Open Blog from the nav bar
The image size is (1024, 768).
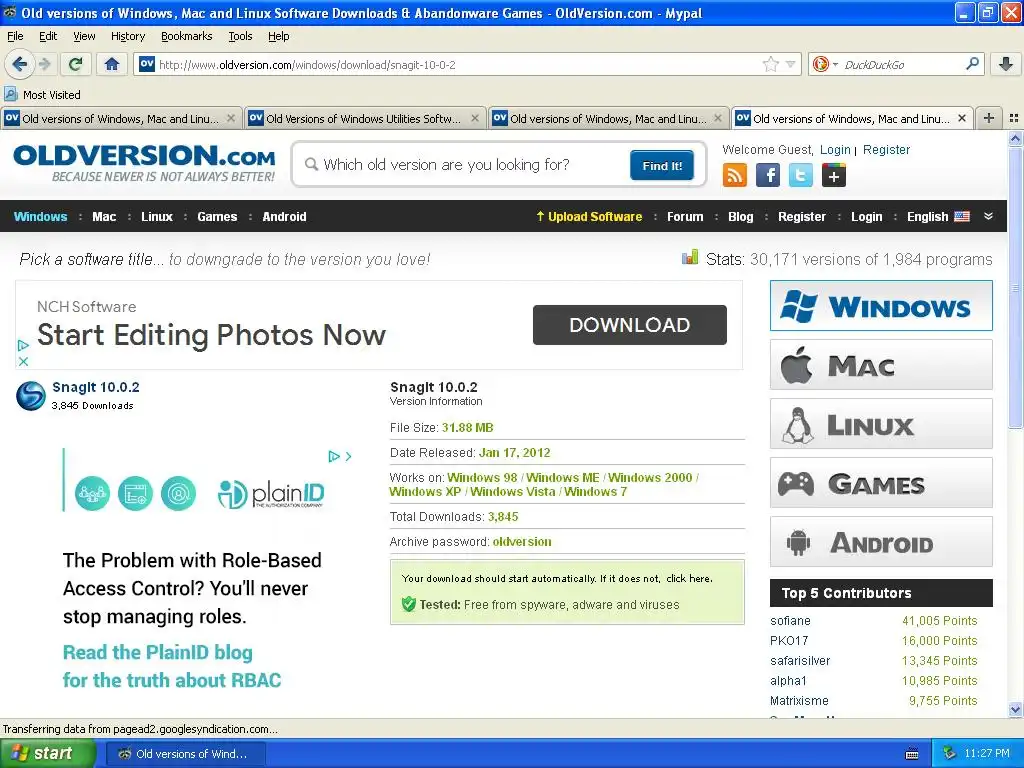741,216
